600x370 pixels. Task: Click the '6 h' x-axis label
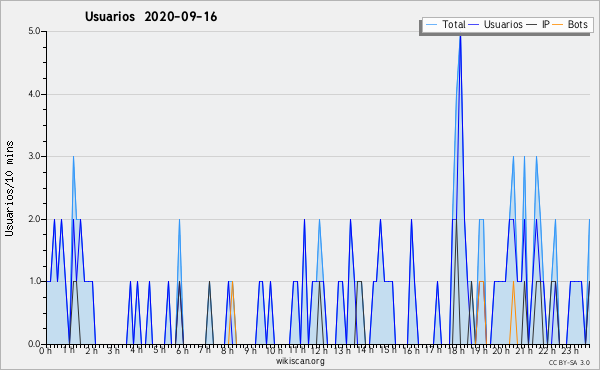coord(182,351)
